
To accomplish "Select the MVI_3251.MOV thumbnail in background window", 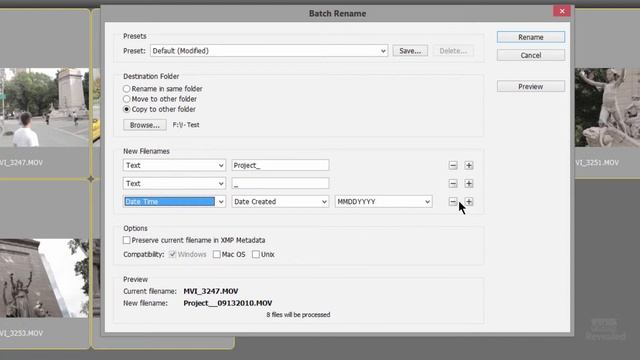I will (607, 107).
